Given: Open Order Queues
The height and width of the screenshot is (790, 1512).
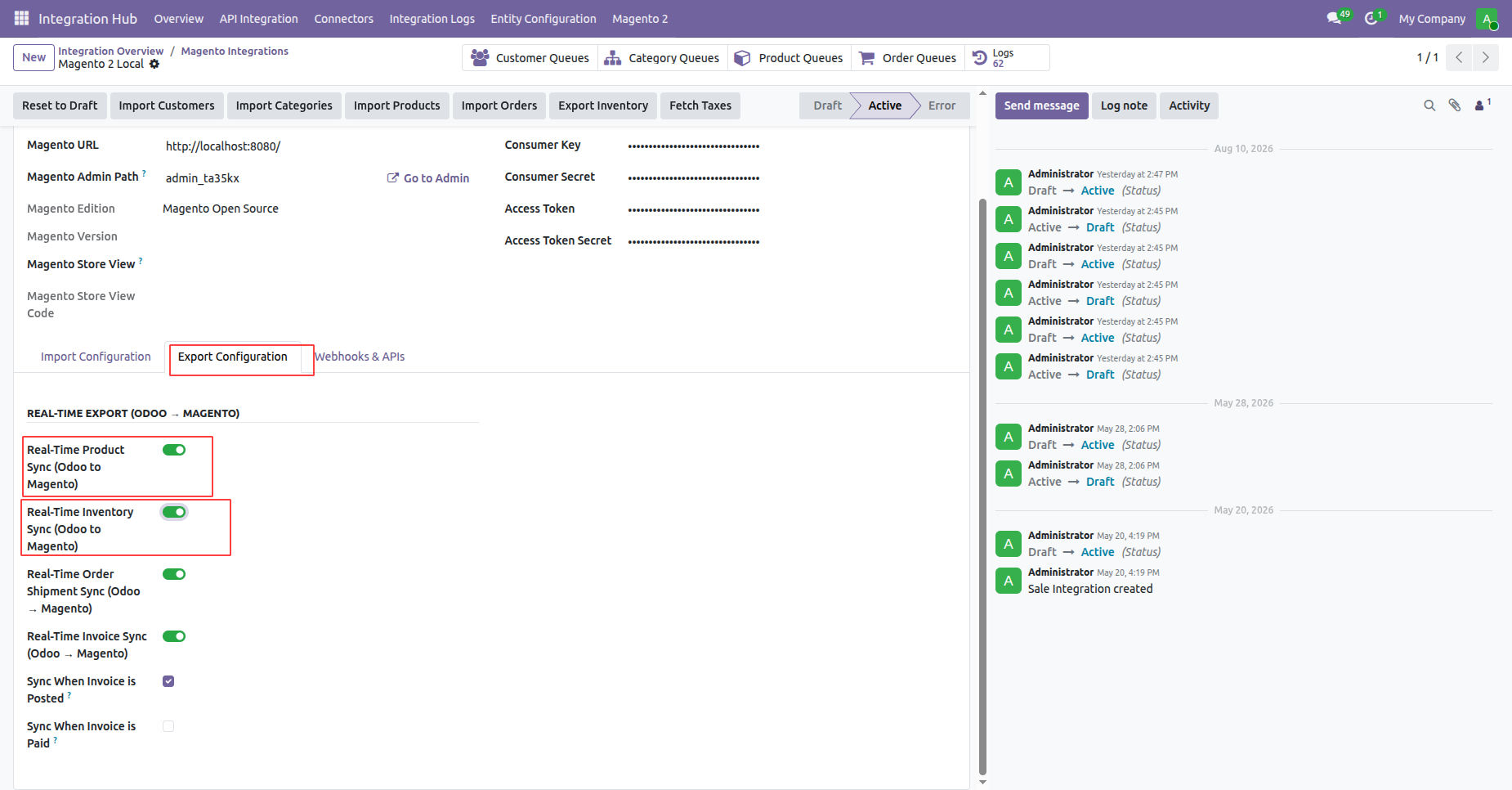Looking at the screenshot, I should coord(907,58).
